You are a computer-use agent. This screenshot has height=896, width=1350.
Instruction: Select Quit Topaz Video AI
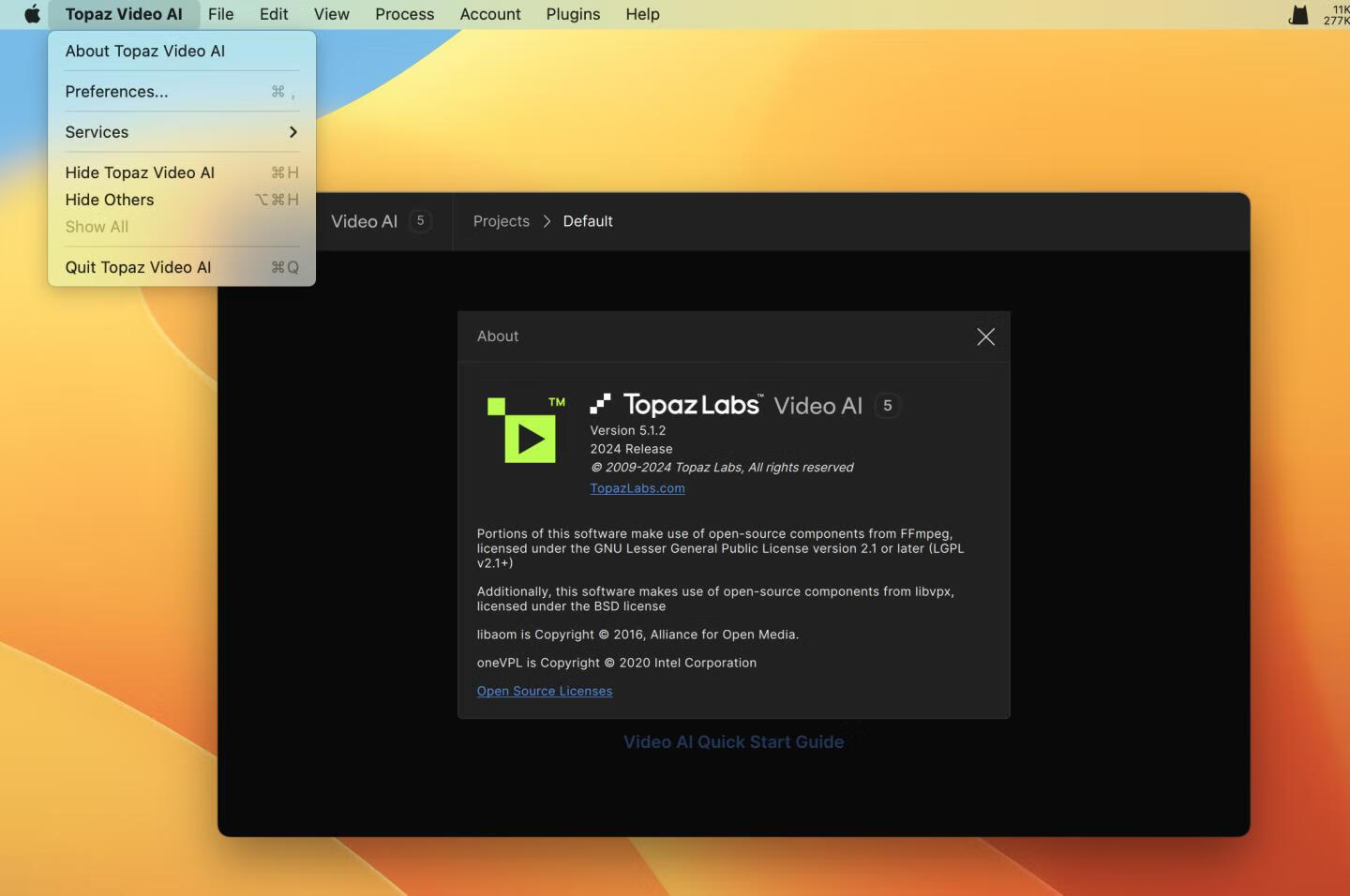pyautogui.click(x=182, y=267)
